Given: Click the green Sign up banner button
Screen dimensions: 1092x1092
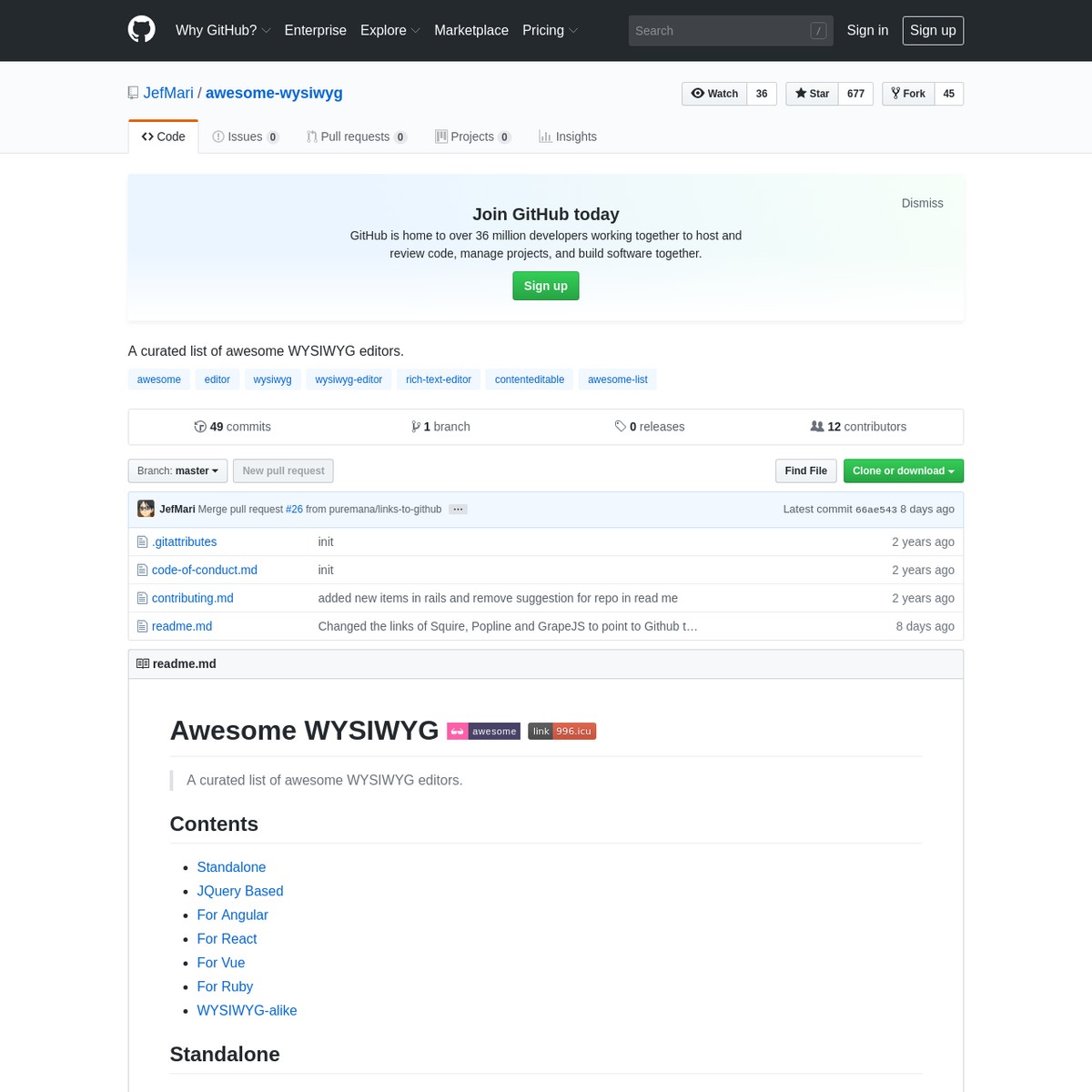Looking at the screenshot, I should click(546, 286).
